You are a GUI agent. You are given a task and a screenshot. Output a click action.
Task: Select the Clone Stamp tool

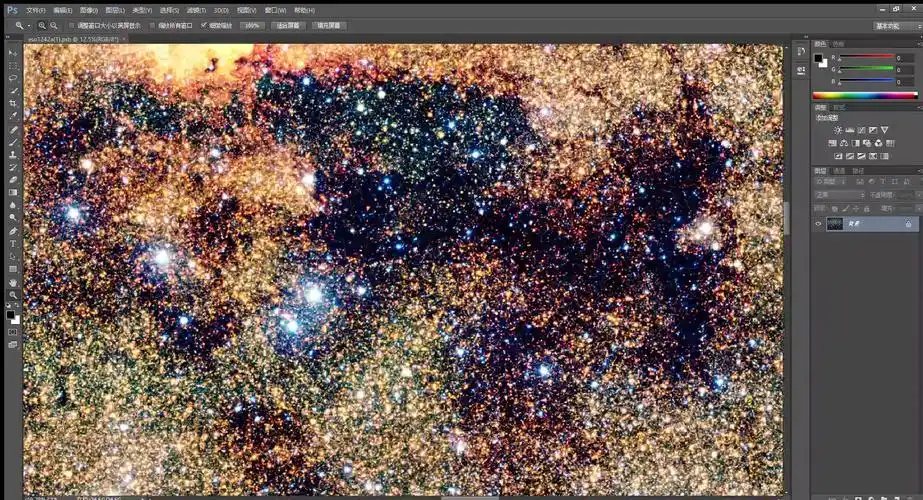(13, 155)
